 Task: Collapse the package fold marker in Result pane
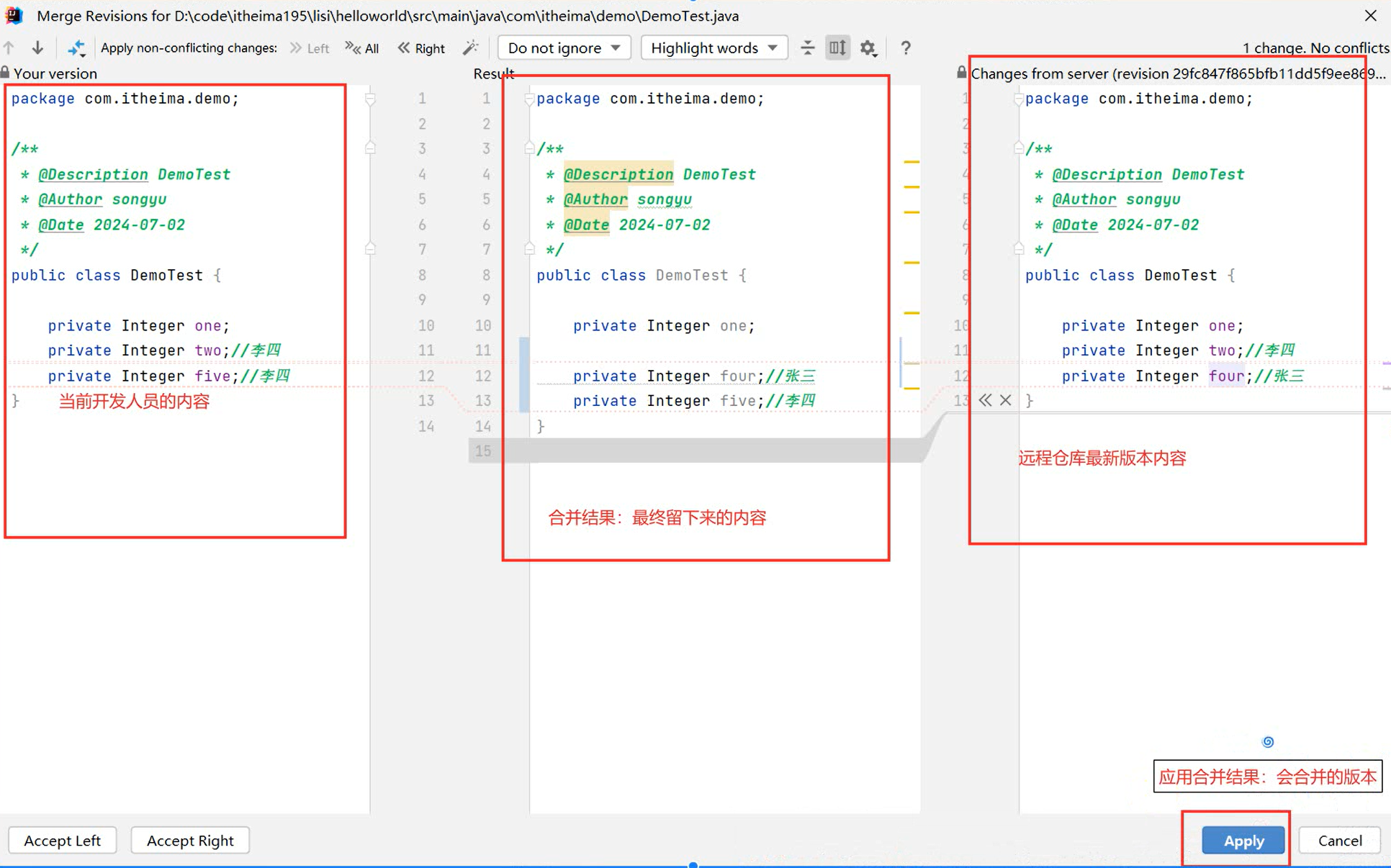click(x=529, y=99)
